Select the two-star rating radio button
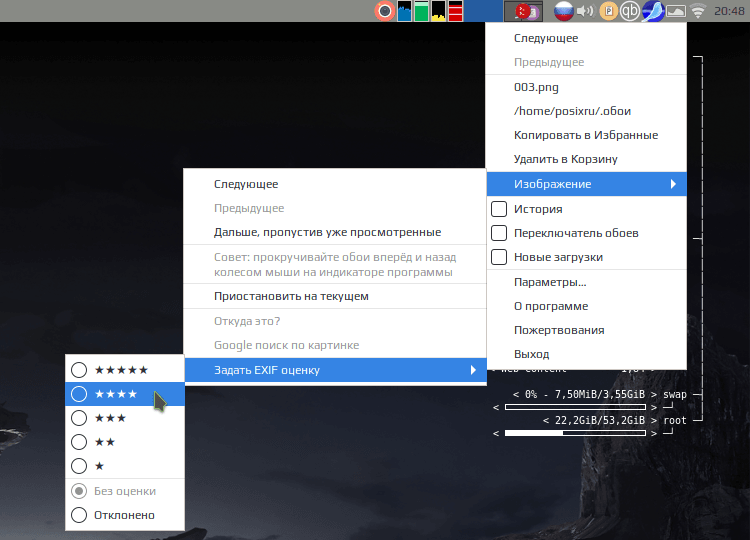This screenshot has height=540, width=750. (79, 442)
